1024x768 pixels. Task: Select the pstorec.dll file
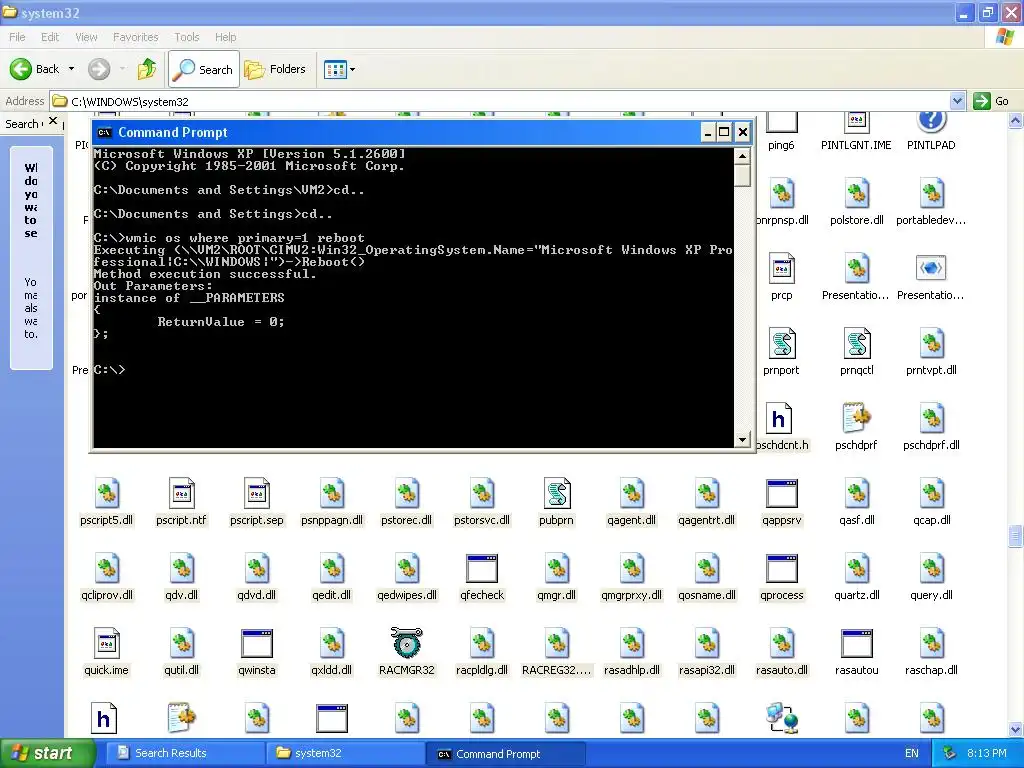[x=407, y=502]
